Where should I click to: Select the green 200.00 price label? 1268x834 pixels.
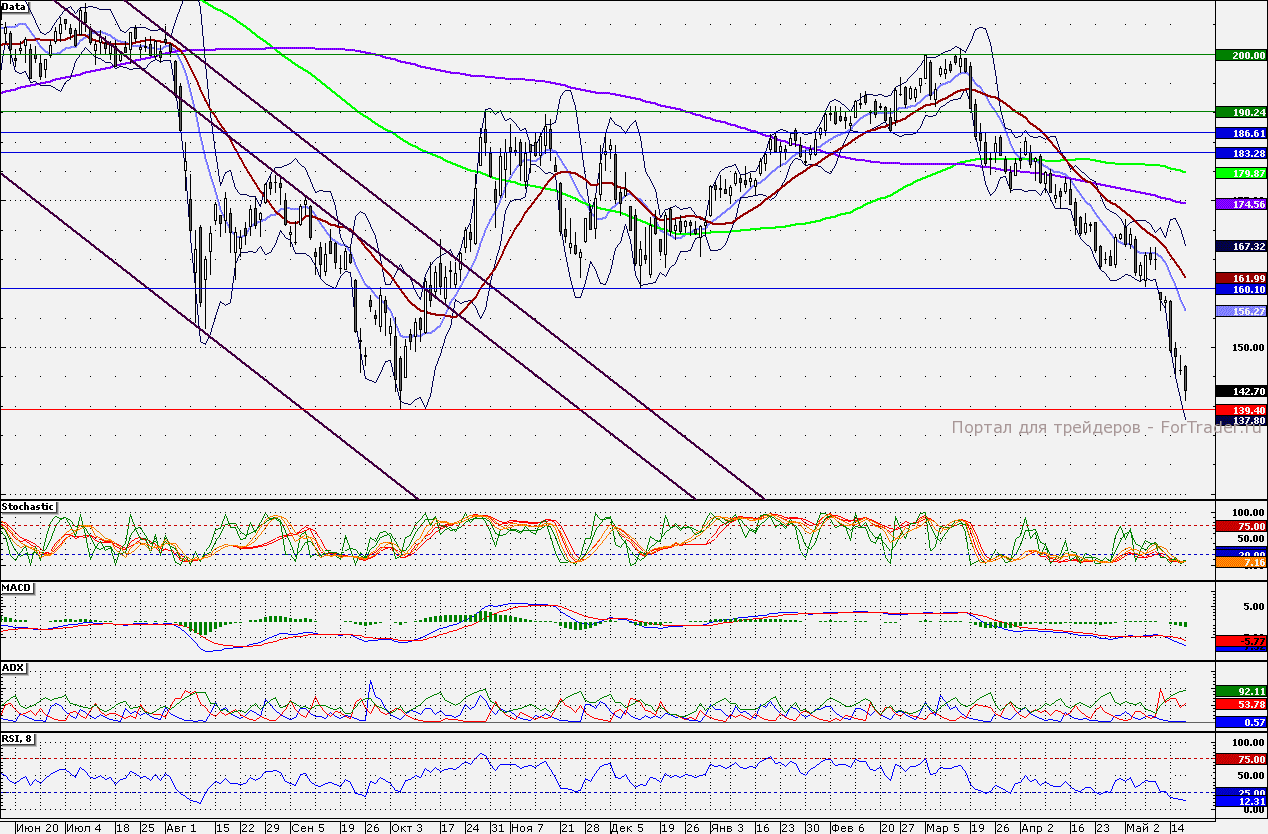[1241, 55]
